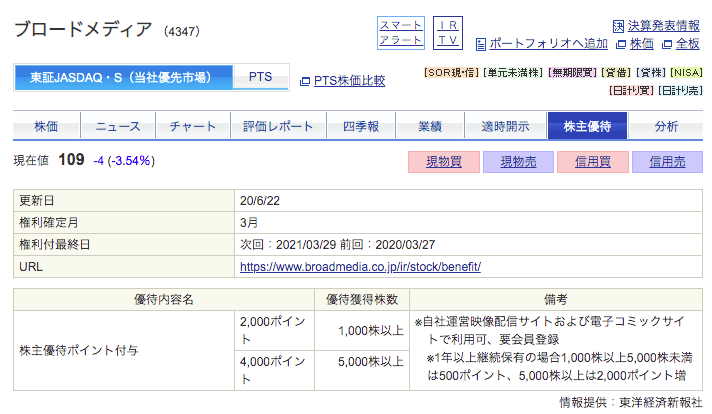Viewport: 712px width, 414px height.
Task: Click the 優待内容名 column header
Action: click(x=164, y=299)
